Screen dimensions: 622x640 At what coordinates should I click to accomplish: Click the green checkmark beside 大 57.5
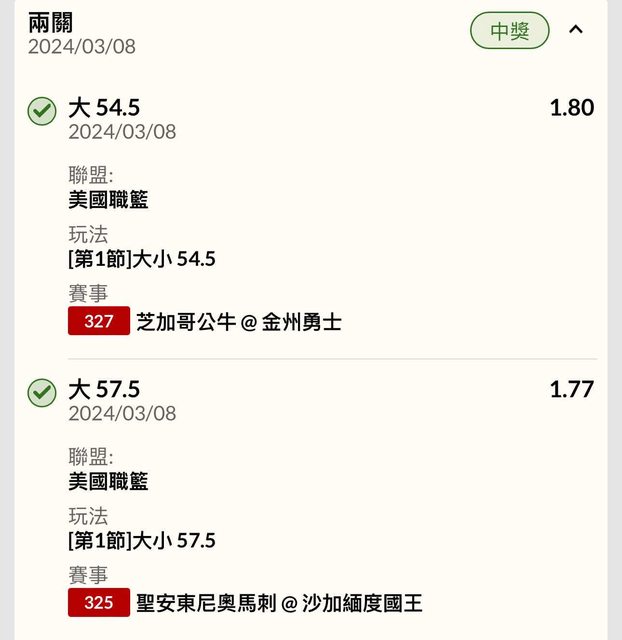[x=42, y=393]
